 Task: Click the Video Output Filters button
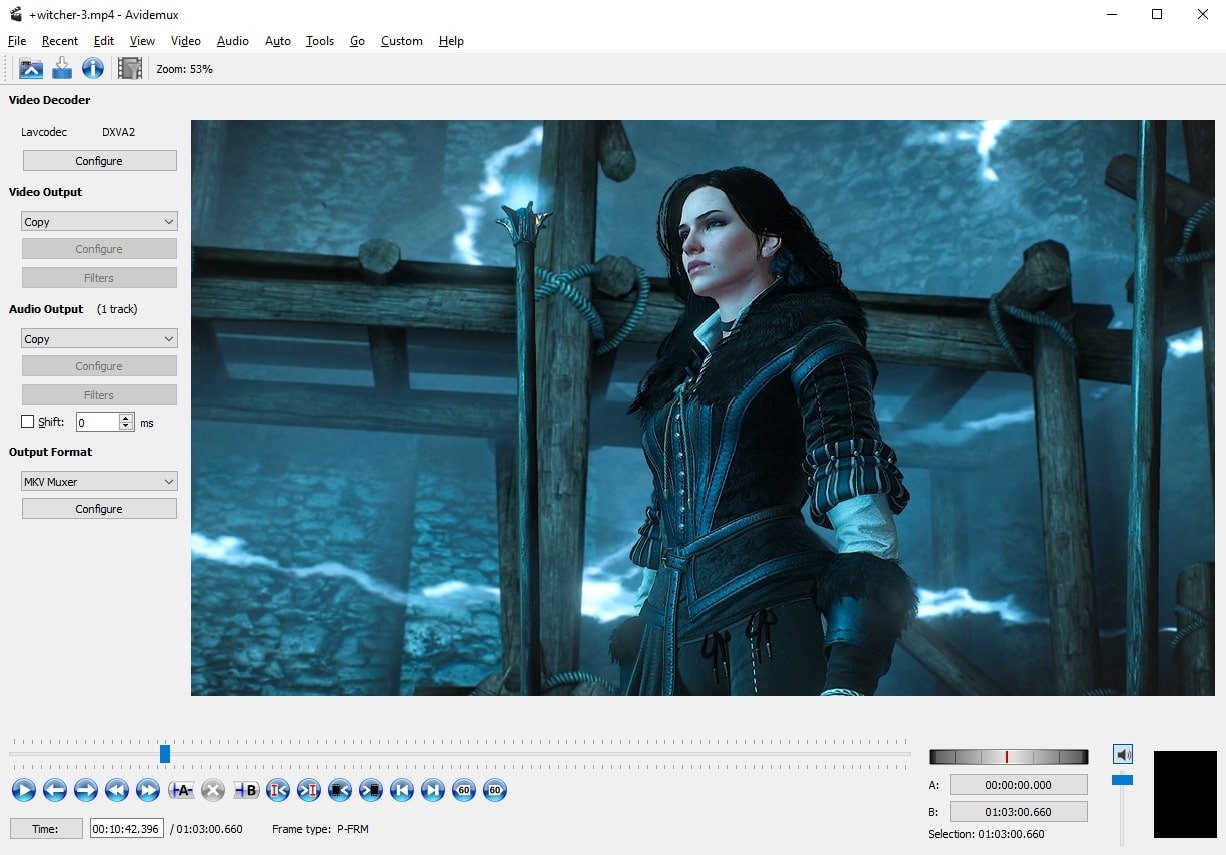click(x=99, y=278)
